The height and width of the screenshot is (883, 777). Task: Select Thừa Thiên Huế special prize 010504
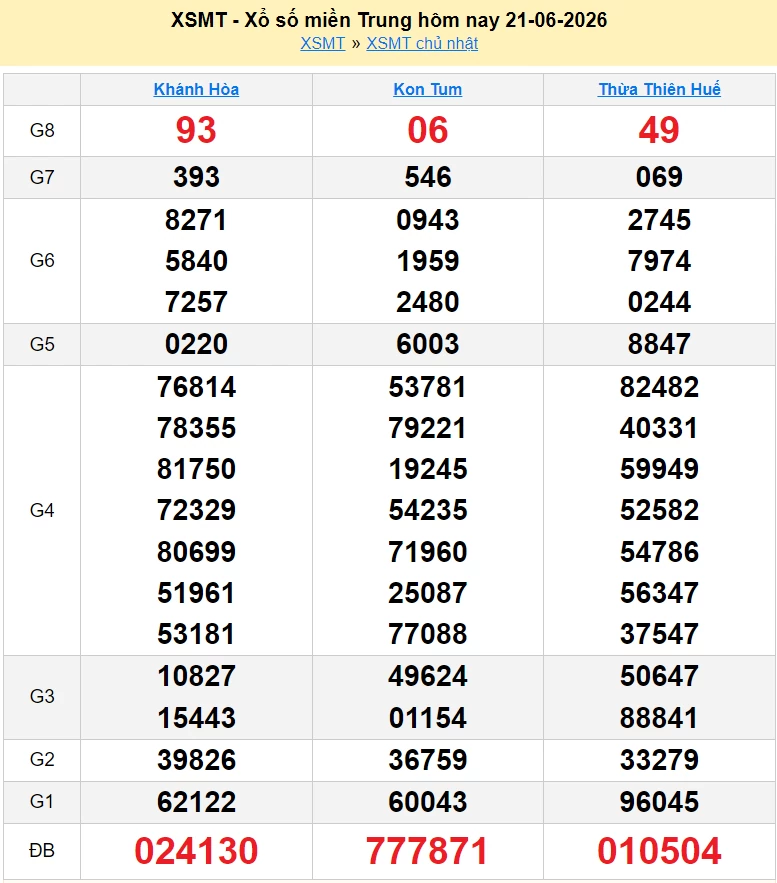659,851
